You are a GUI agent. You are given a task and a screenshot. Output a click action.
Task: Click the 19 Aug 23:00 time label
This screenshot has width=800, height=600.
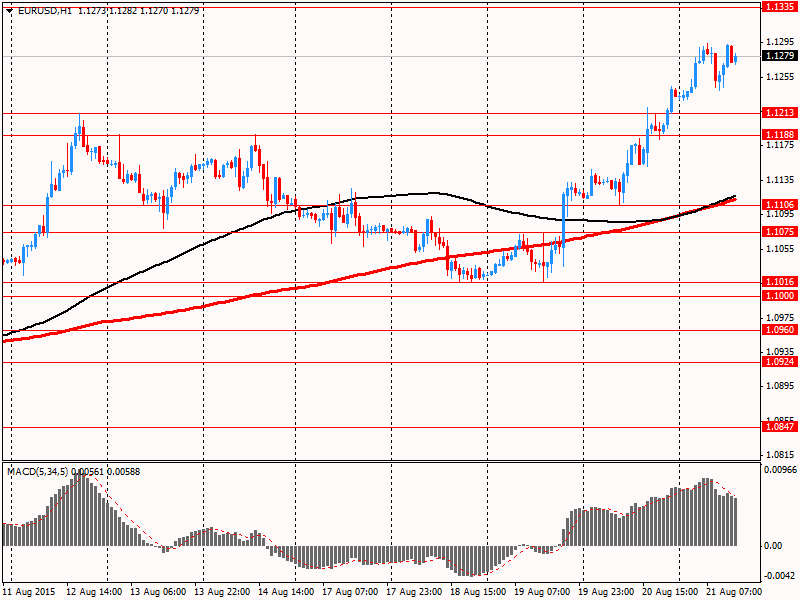pos(606,592)
